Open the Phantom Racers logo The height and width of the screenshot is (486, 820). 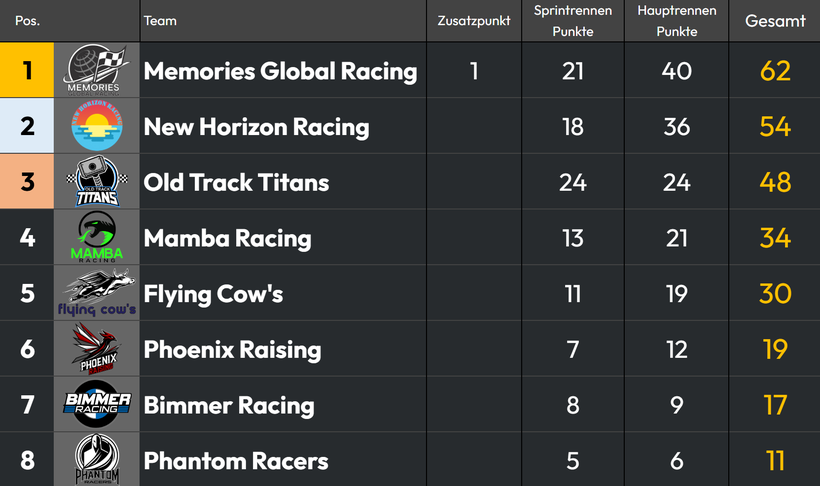[x=97, y=459]
